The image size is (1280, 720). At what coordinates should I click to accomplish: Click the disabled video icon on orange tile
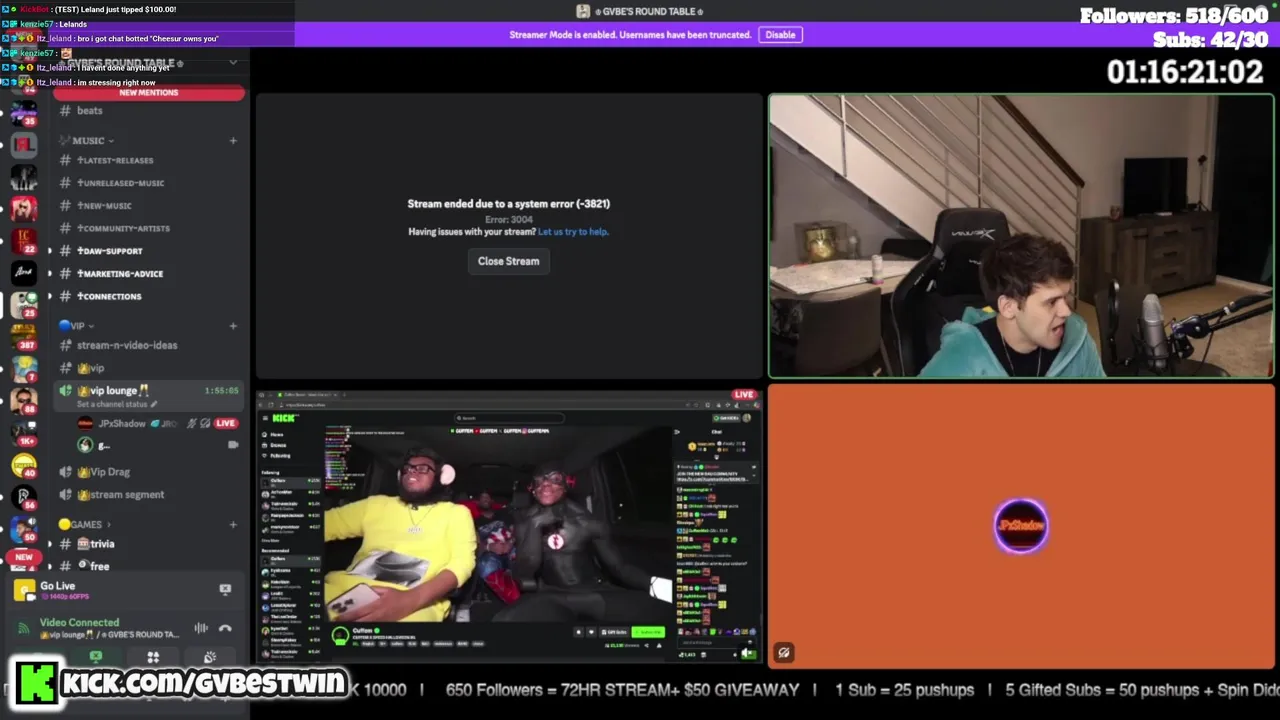(x=784, y=652)
